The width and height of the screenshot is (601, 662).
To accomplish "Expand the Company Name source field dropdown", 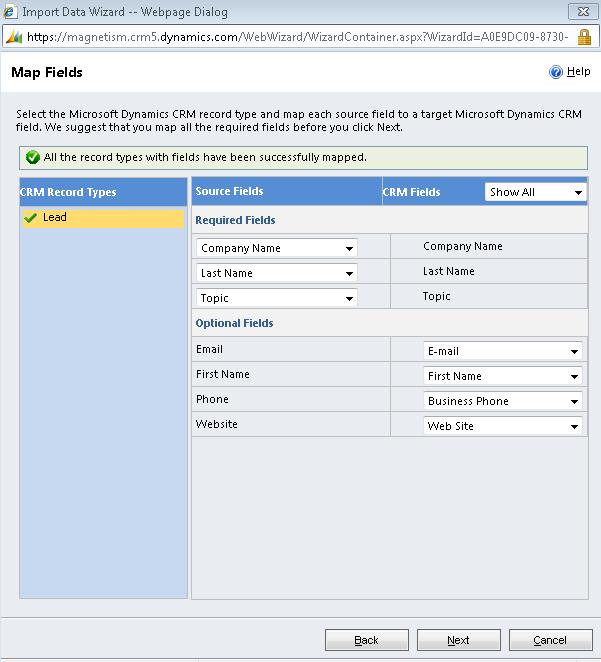I will 349,248.
